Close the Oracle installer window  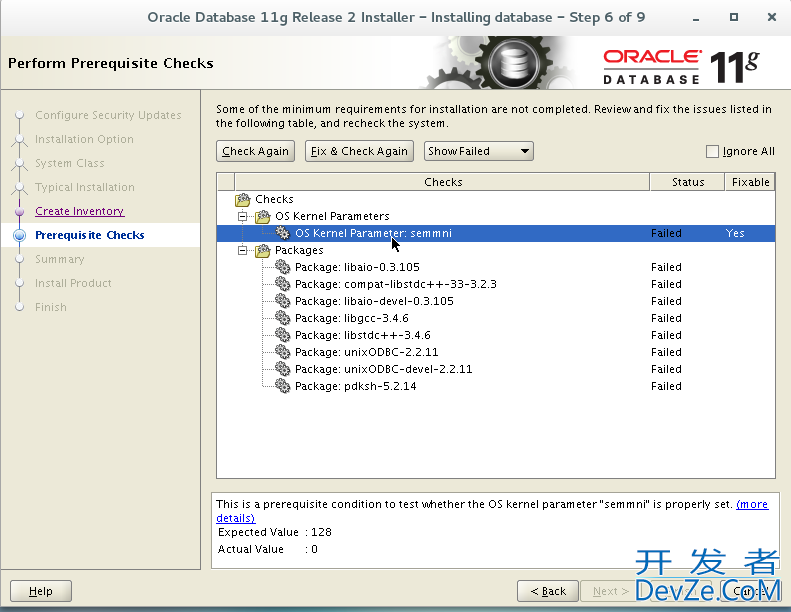[771, 17]
